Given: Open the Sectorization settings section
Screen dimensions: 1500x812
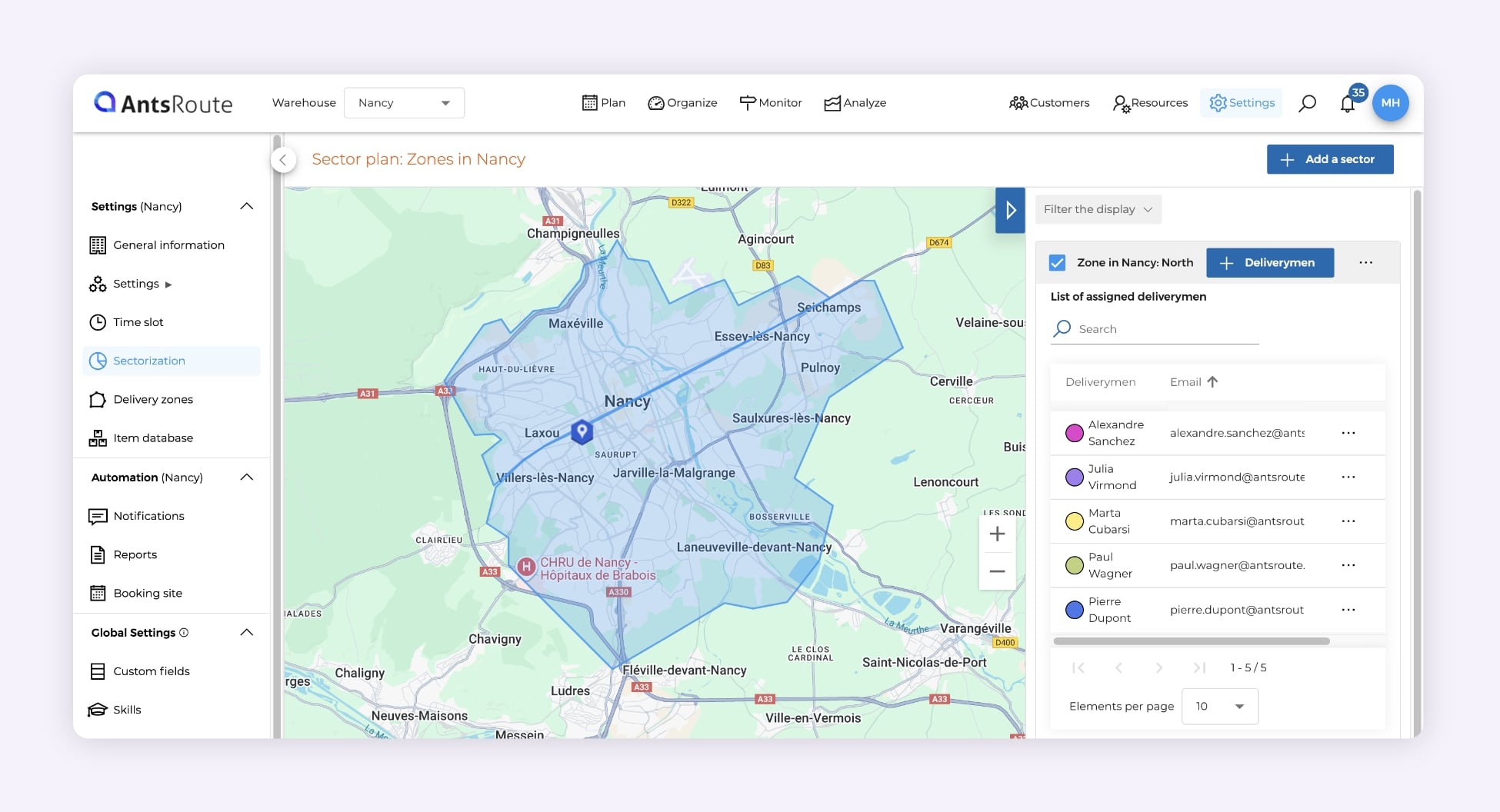Looking at the screenshot, I should pyautogui.click(x=149, y=361).
